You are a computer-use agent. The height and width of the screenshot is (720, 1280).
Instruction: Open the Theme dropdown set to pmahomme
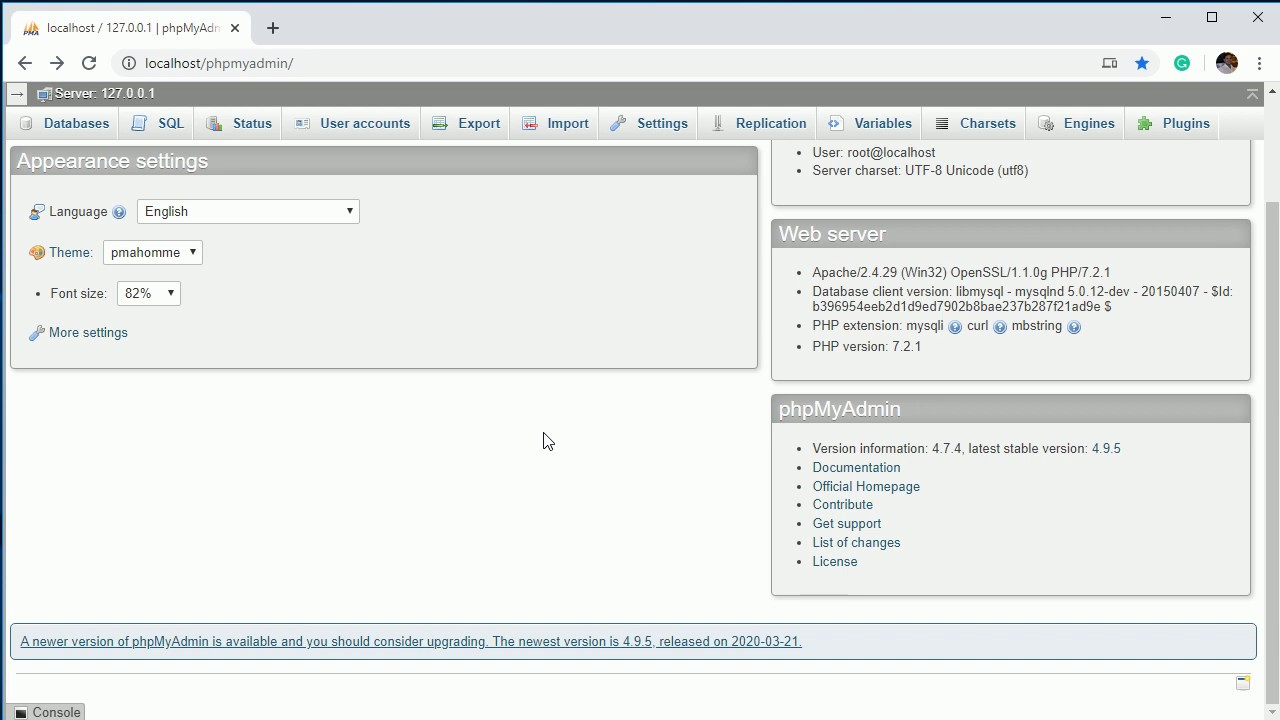point(153,252)
